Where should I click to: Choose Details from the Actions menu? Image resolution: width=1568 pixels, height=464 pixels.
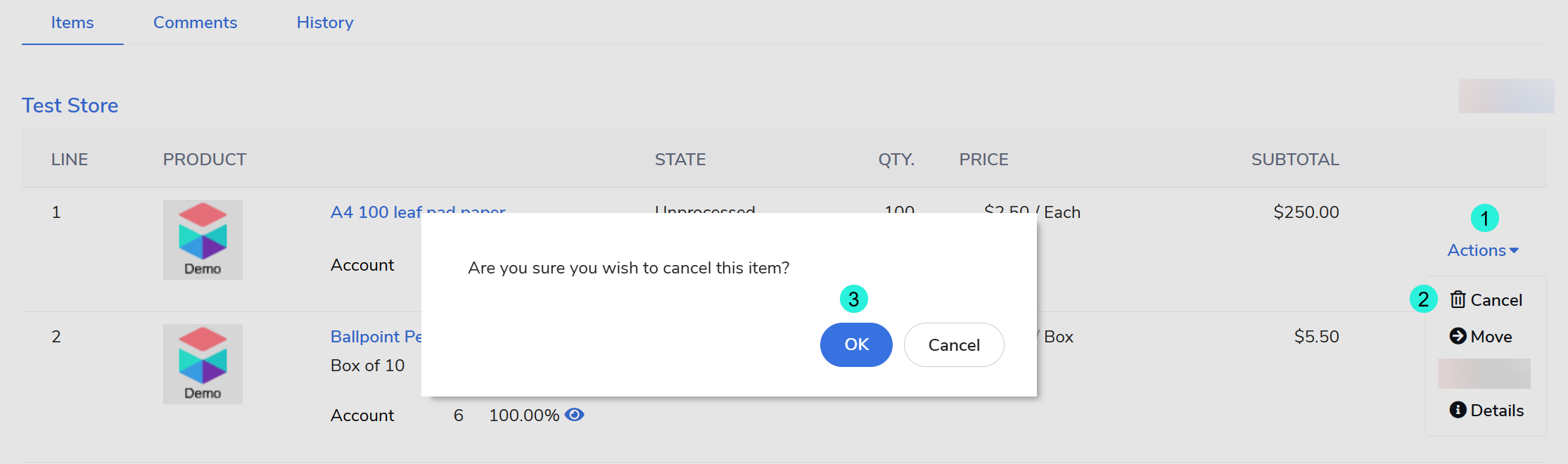(x=1496, y=411)
